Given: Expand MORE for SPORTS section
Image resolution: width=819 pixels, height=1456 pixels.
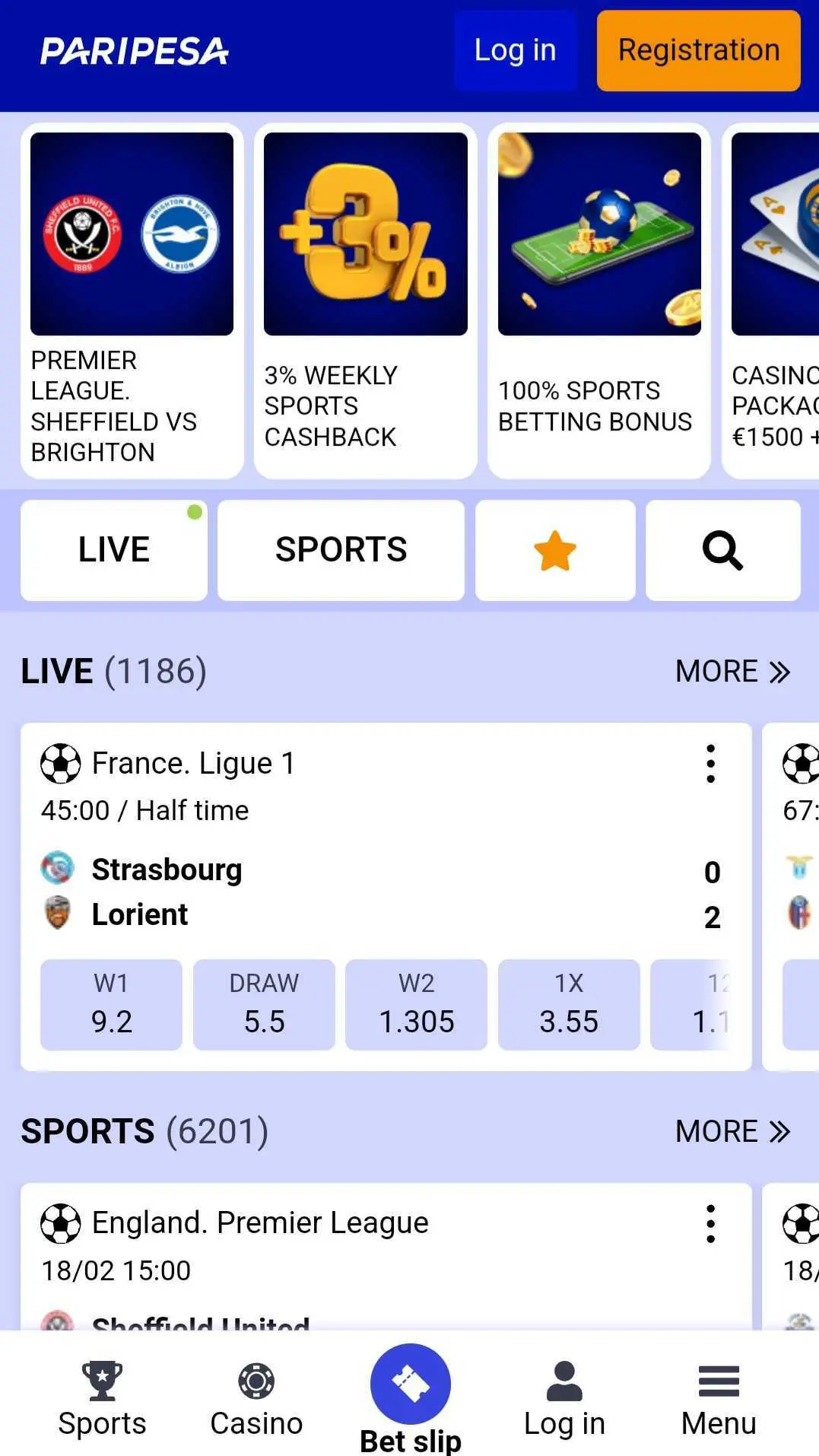Looking at the screenshot, I should tap(733, 1131).
